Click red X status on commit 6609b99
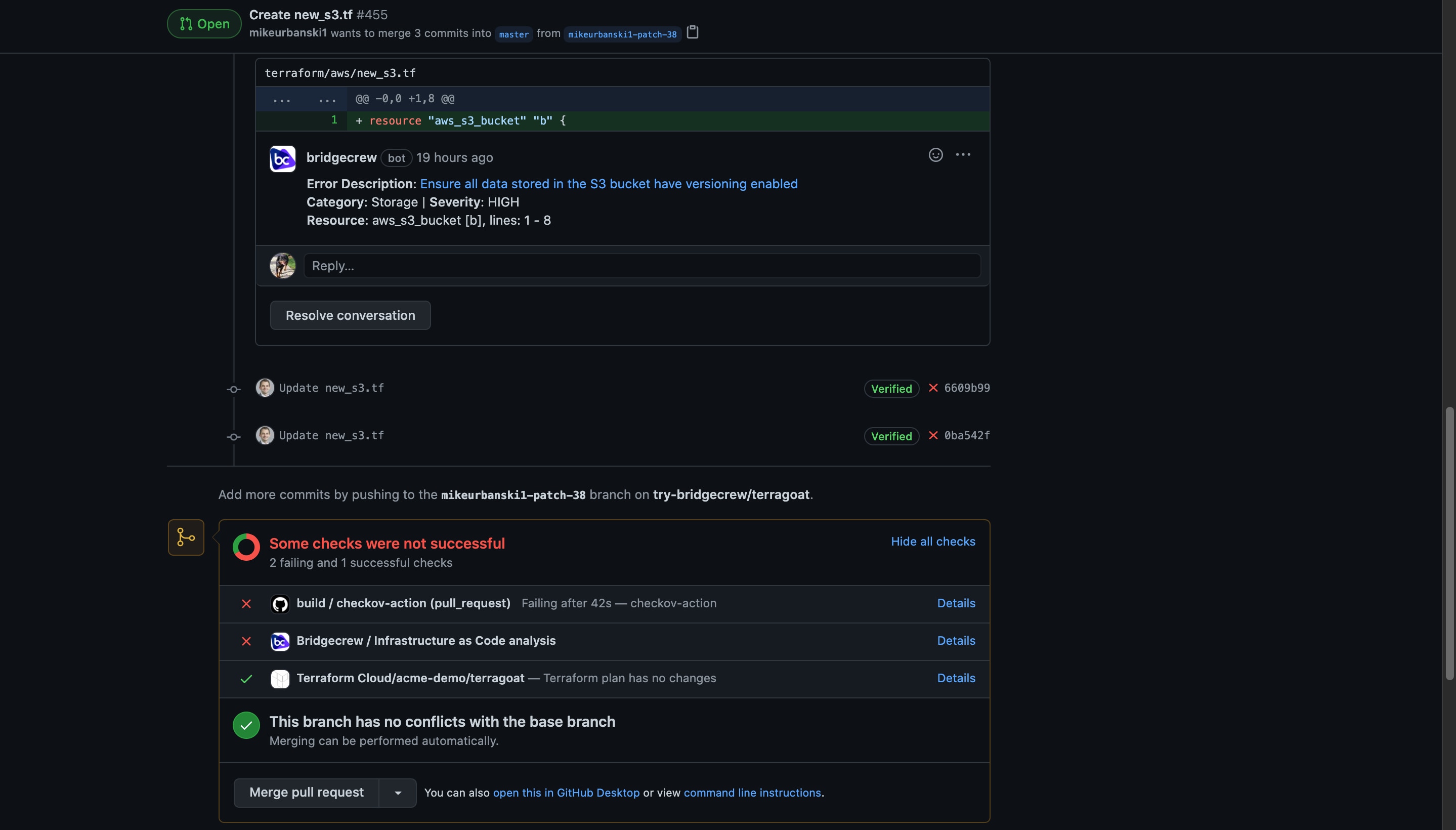 pyautogui.click(x=933, y=388)
